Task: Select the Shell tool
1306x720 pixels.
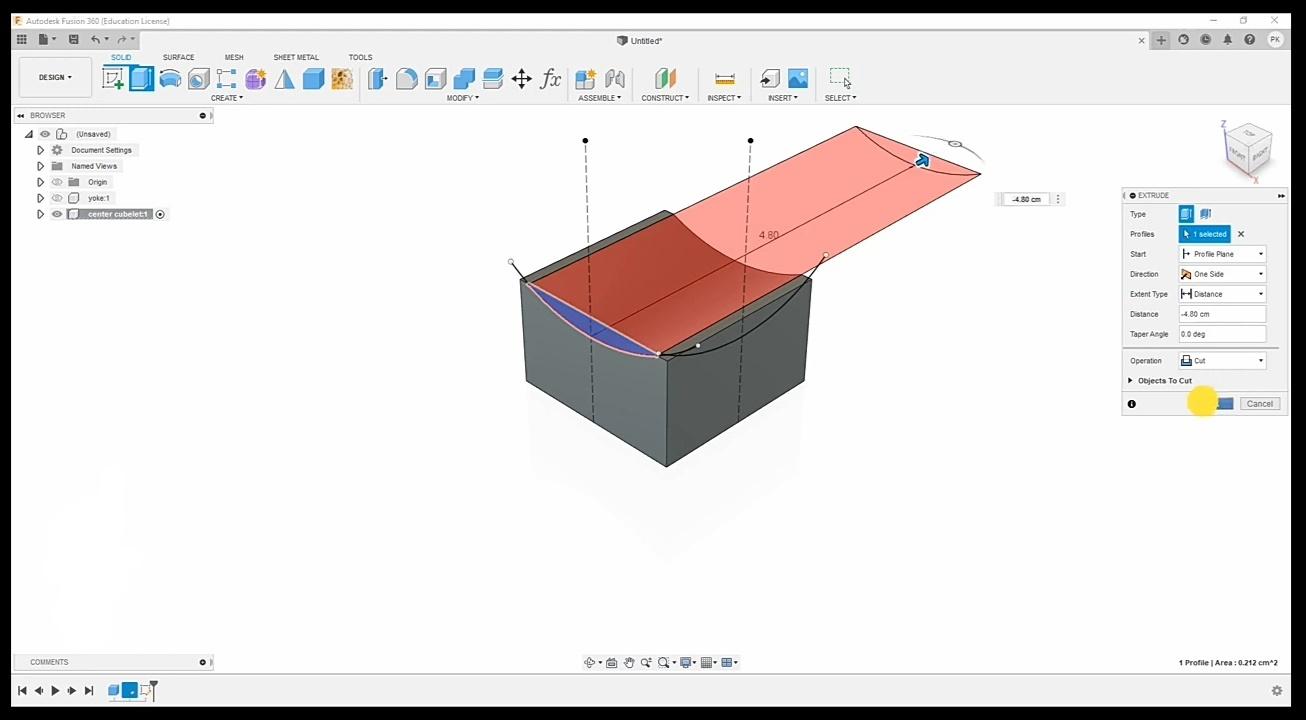Action: click(x=435, y=79)
